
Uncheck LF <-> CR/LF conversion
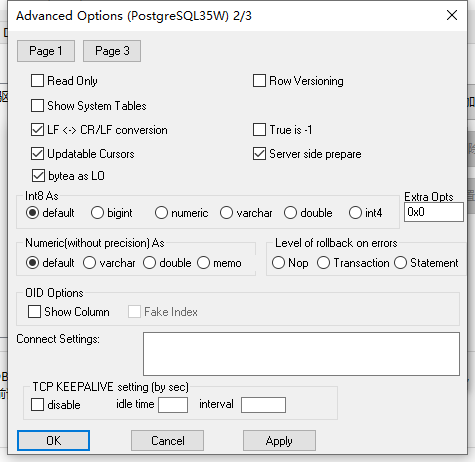(37, 130)
